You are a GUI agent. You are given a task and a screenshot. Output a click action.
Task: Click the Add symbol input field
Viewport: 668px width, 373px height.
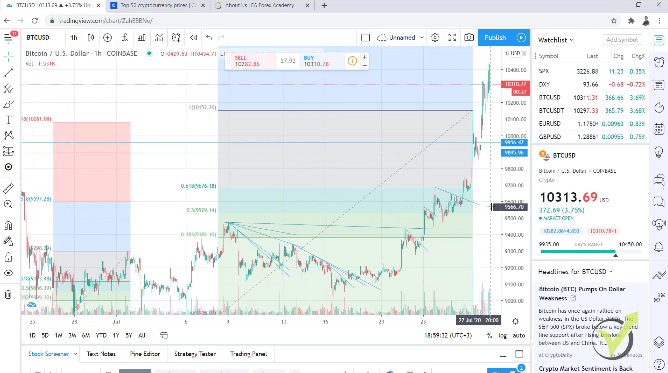(622, 40)
